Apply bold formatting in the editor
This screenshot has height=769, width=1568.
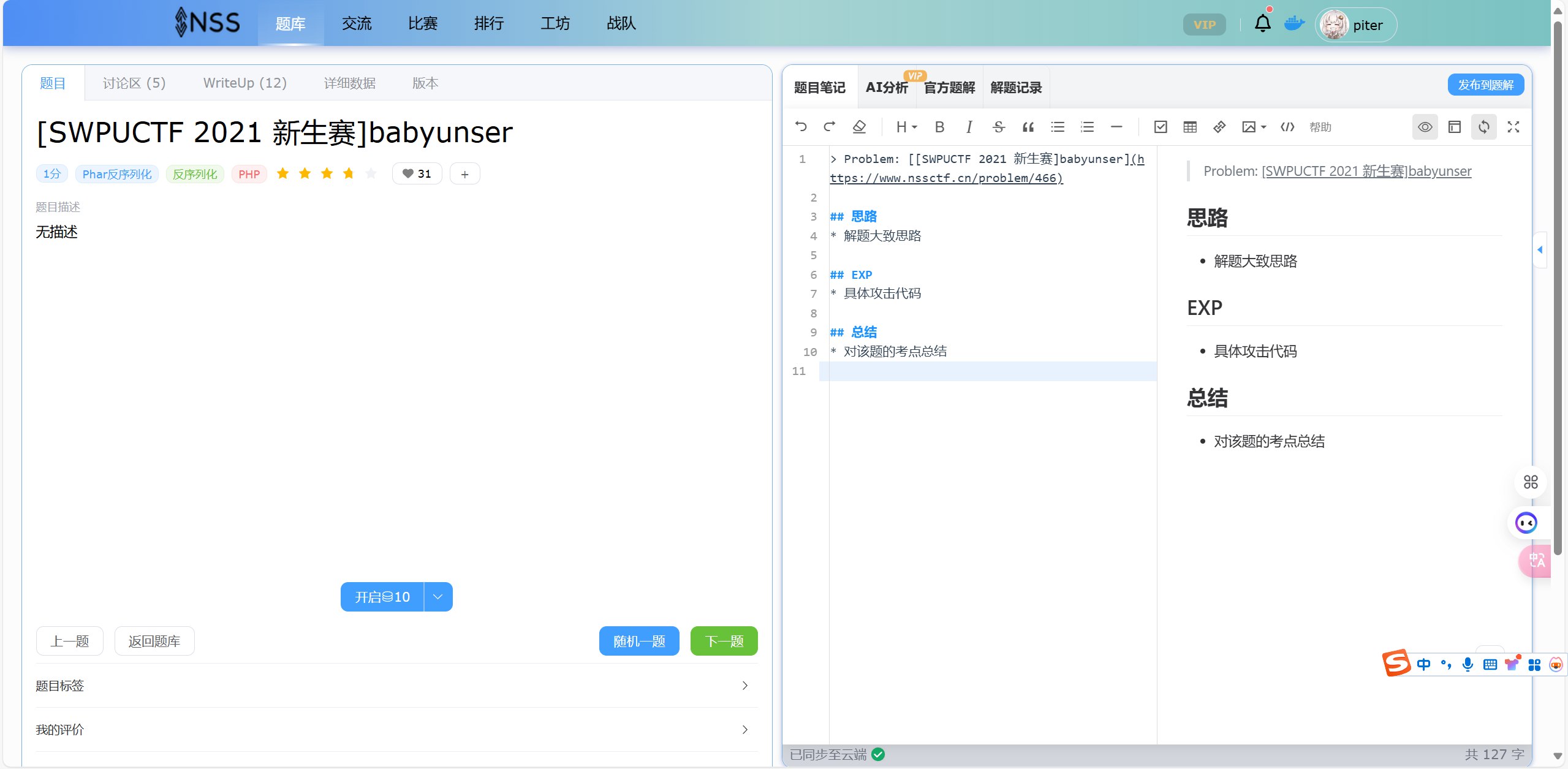pyautogui.click(x=939, y=127)
